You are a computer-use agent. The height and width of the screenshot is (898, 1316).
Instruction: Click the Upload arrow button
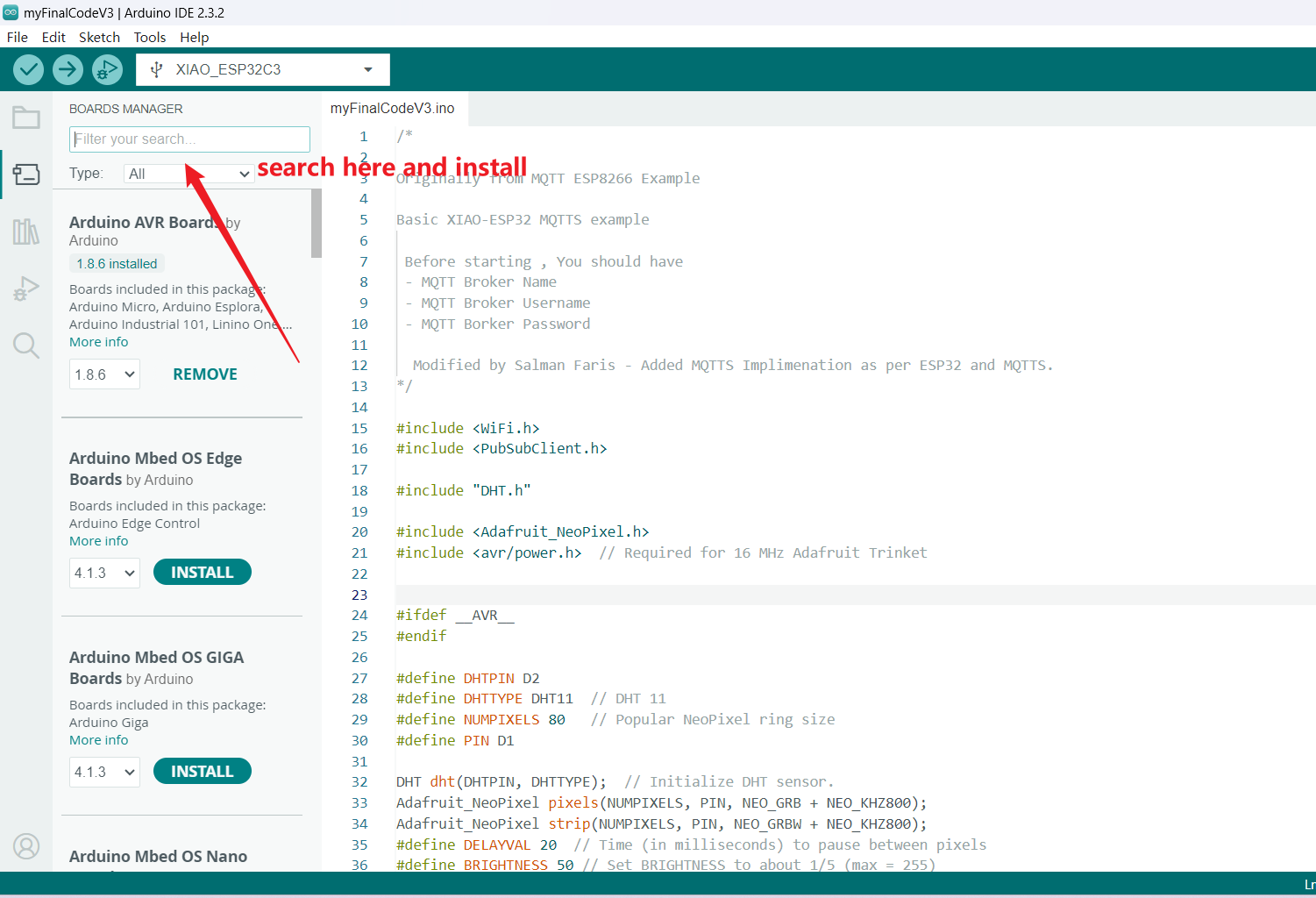tap(68, 69)
